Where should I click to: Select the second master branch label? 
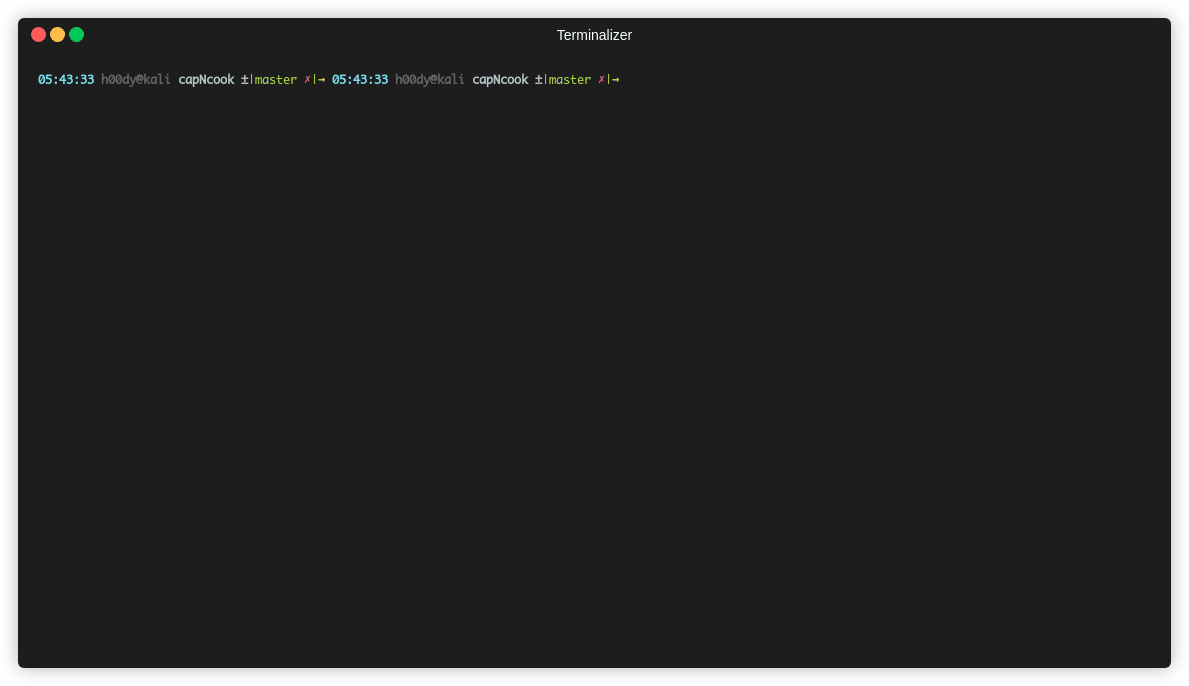[x=569, y=79]
